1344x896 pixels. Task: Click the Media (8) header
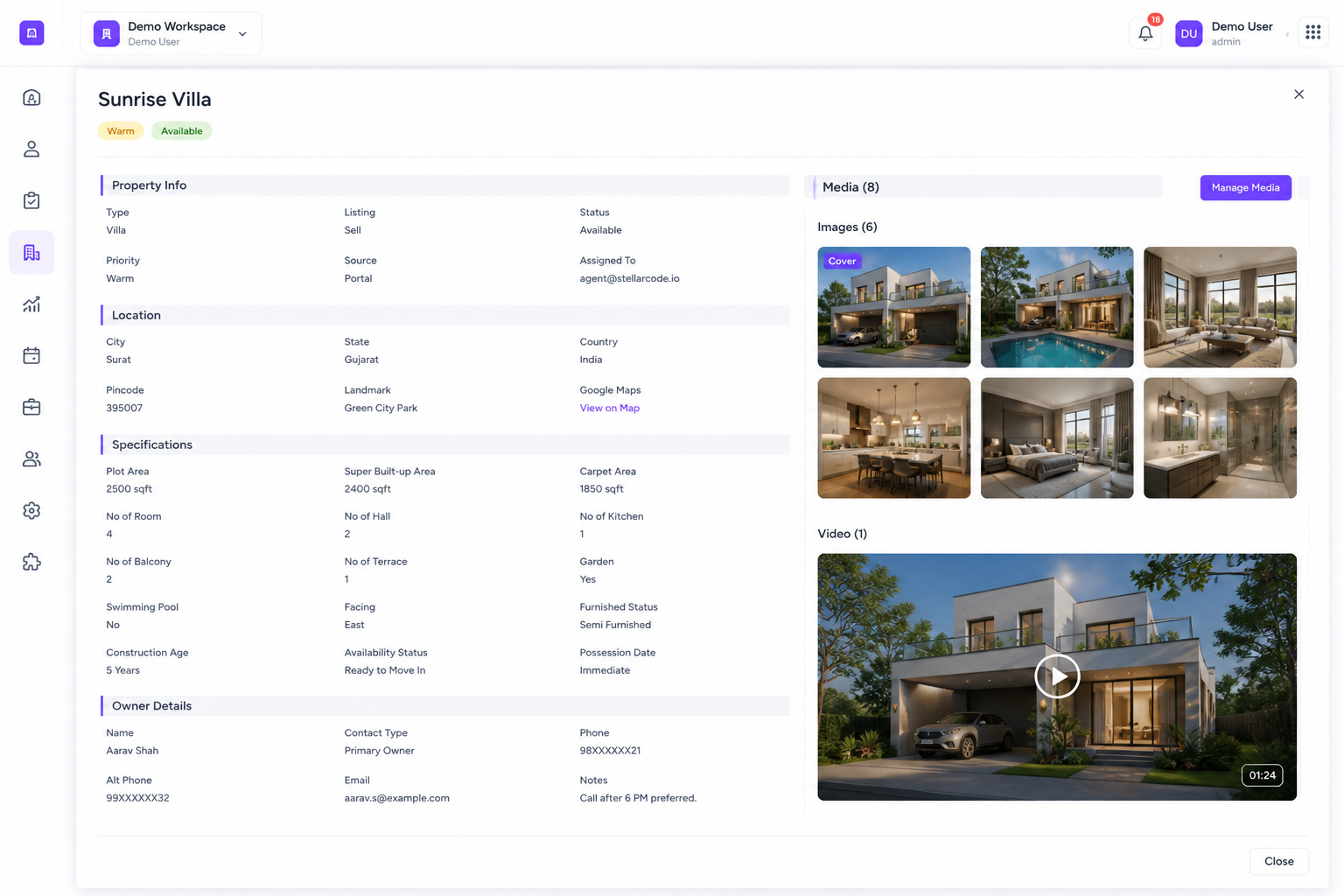(x=850, y=187)
